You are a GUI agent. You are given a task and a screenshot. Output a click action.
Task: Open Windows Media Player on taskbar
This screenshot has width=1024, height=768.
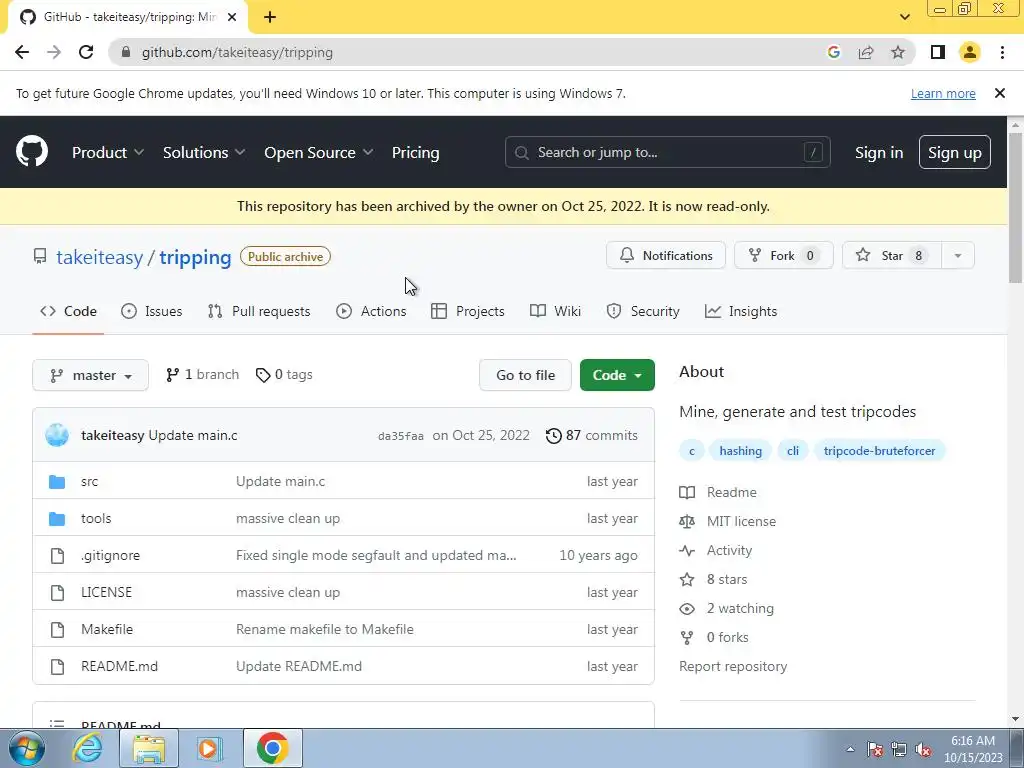point(210,748)
